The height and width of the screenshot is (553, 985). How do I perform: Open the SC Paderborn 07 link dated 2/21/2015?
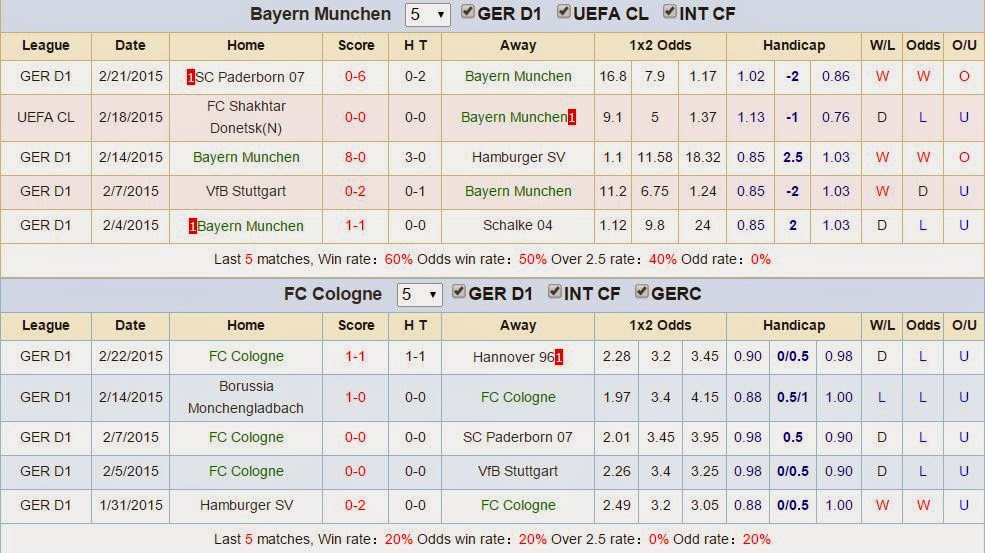[x=250, y=77]
